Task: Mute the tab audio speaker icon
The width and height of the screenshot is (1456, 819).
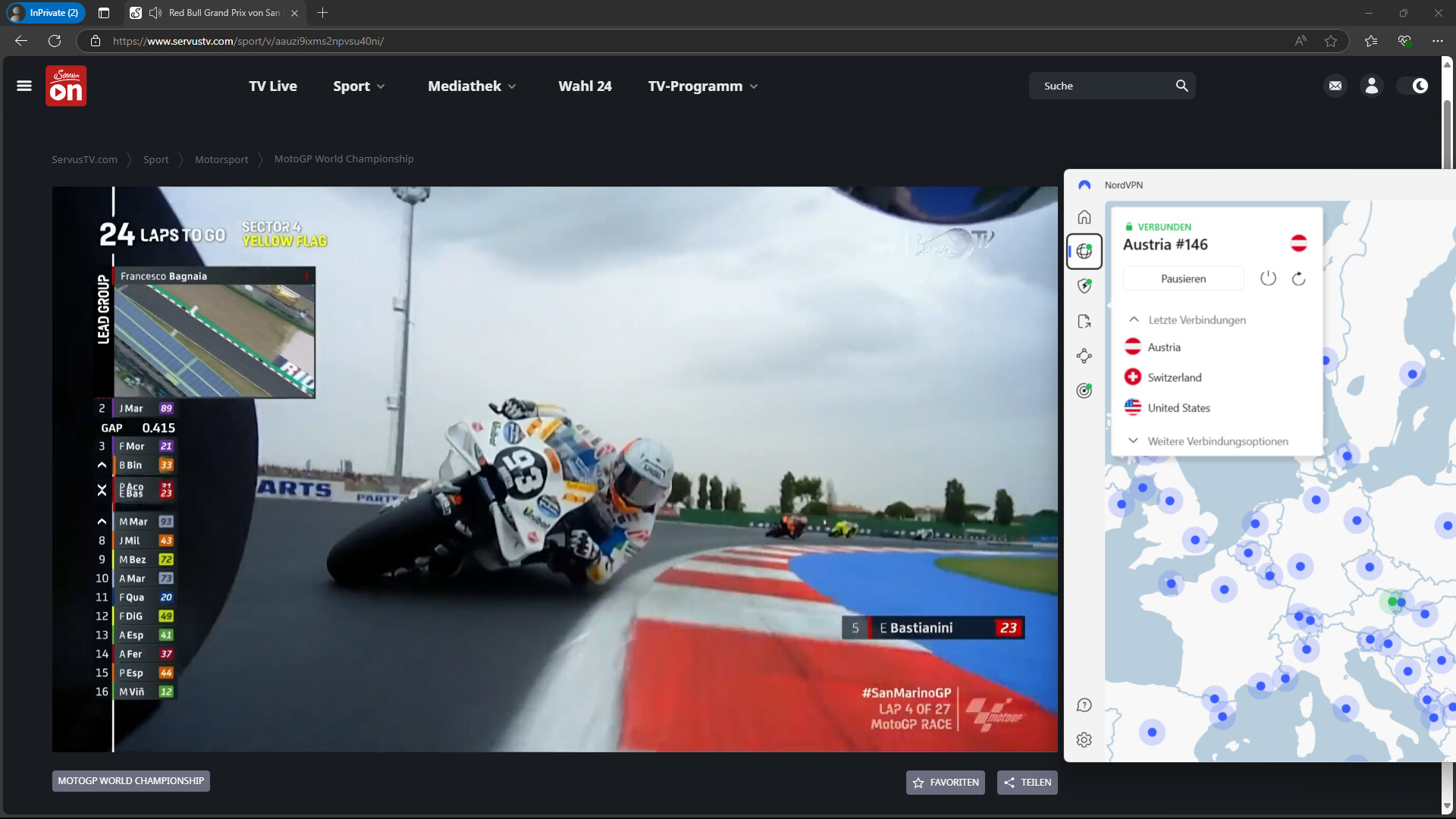Action: 155,13
